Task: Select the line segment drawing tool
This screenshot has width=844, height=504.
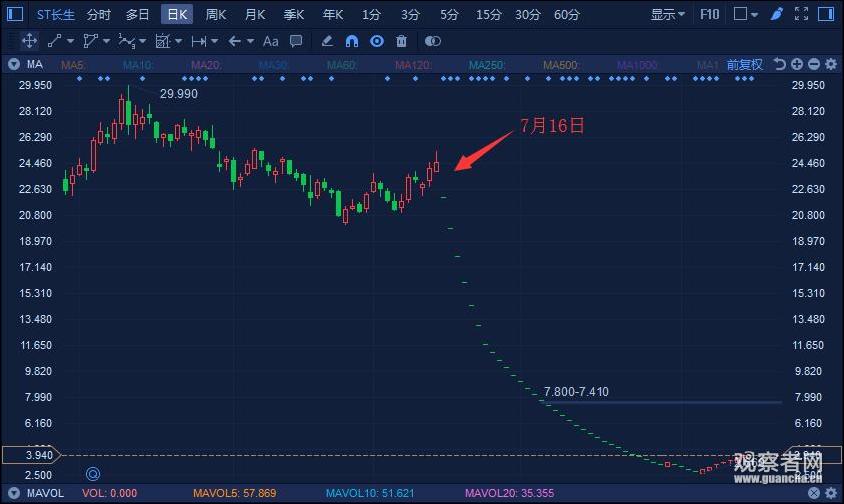Action: coord(54,41)
